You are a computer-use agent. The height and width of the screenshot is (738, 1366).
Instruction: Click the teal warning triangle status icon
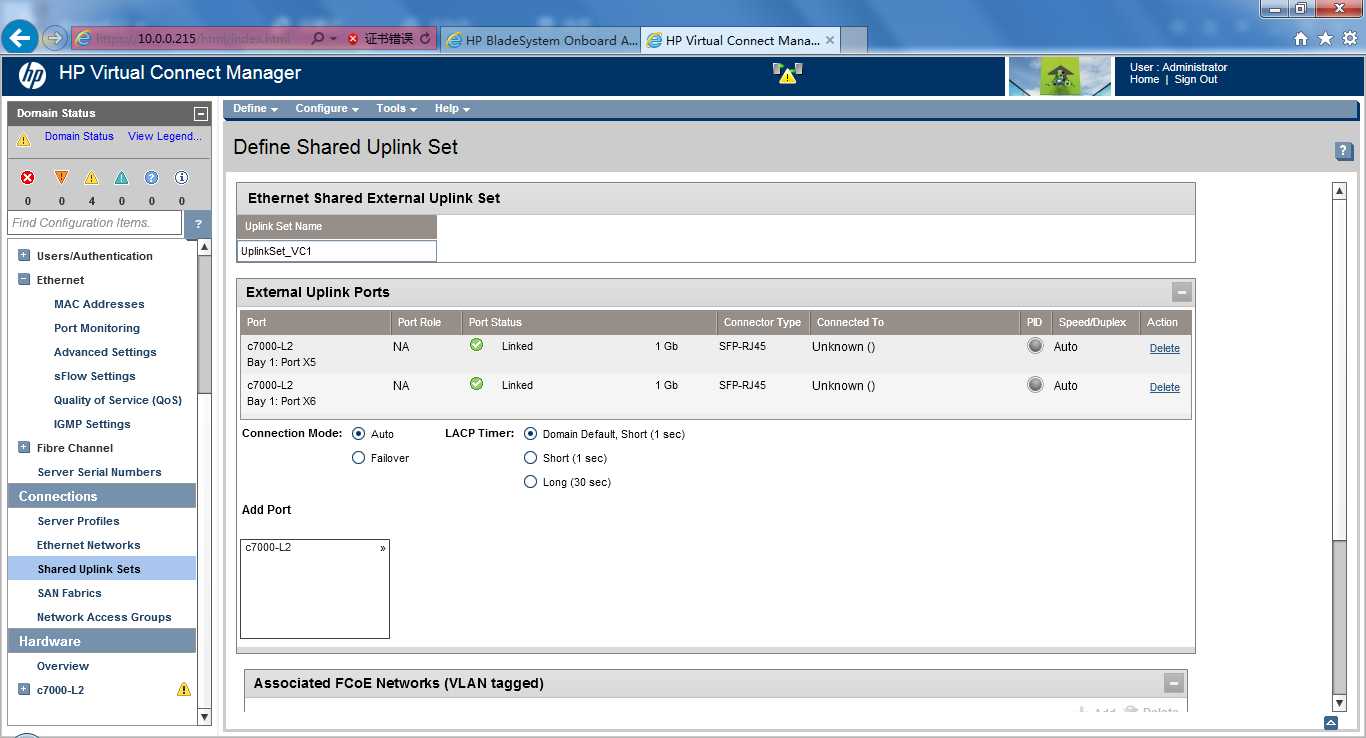click(x=121, y=177)
